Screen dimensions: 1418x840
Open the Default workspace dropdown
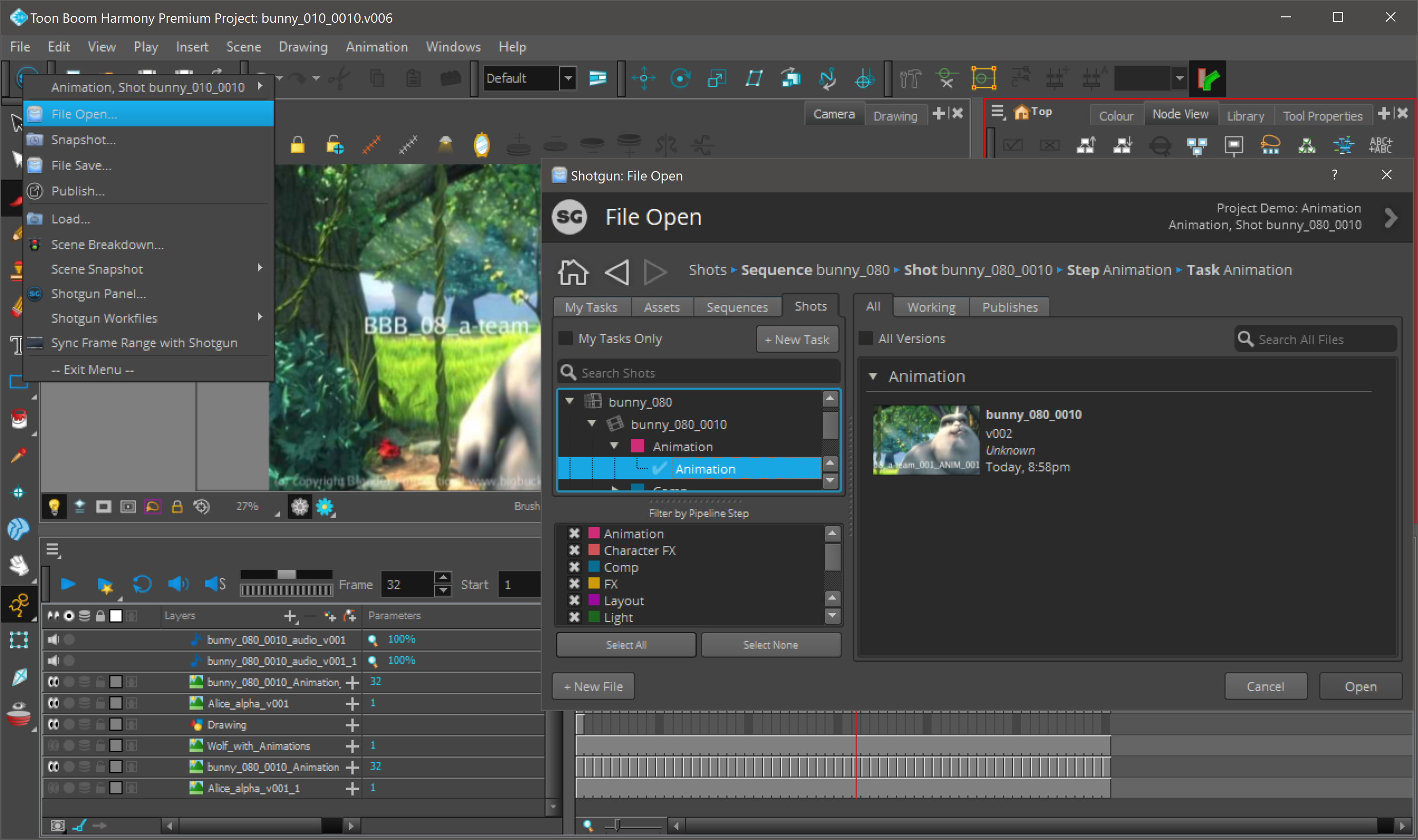(x=568, y=78)
